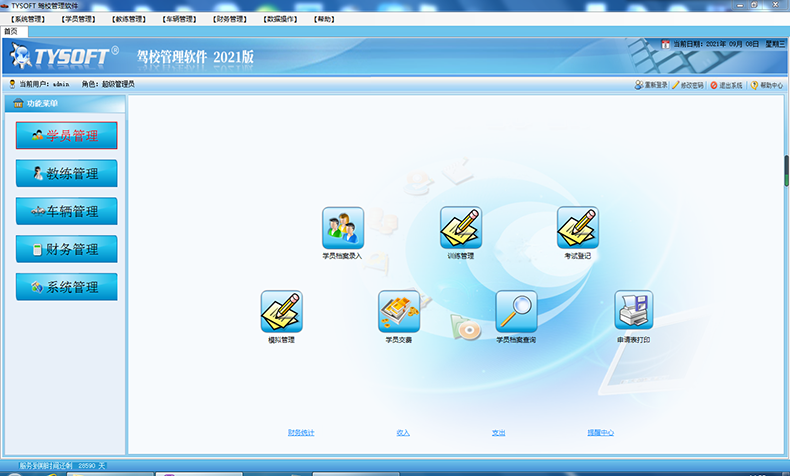Launch the 模拟管理 icon
Screen dimensions: 790x476
281,312
